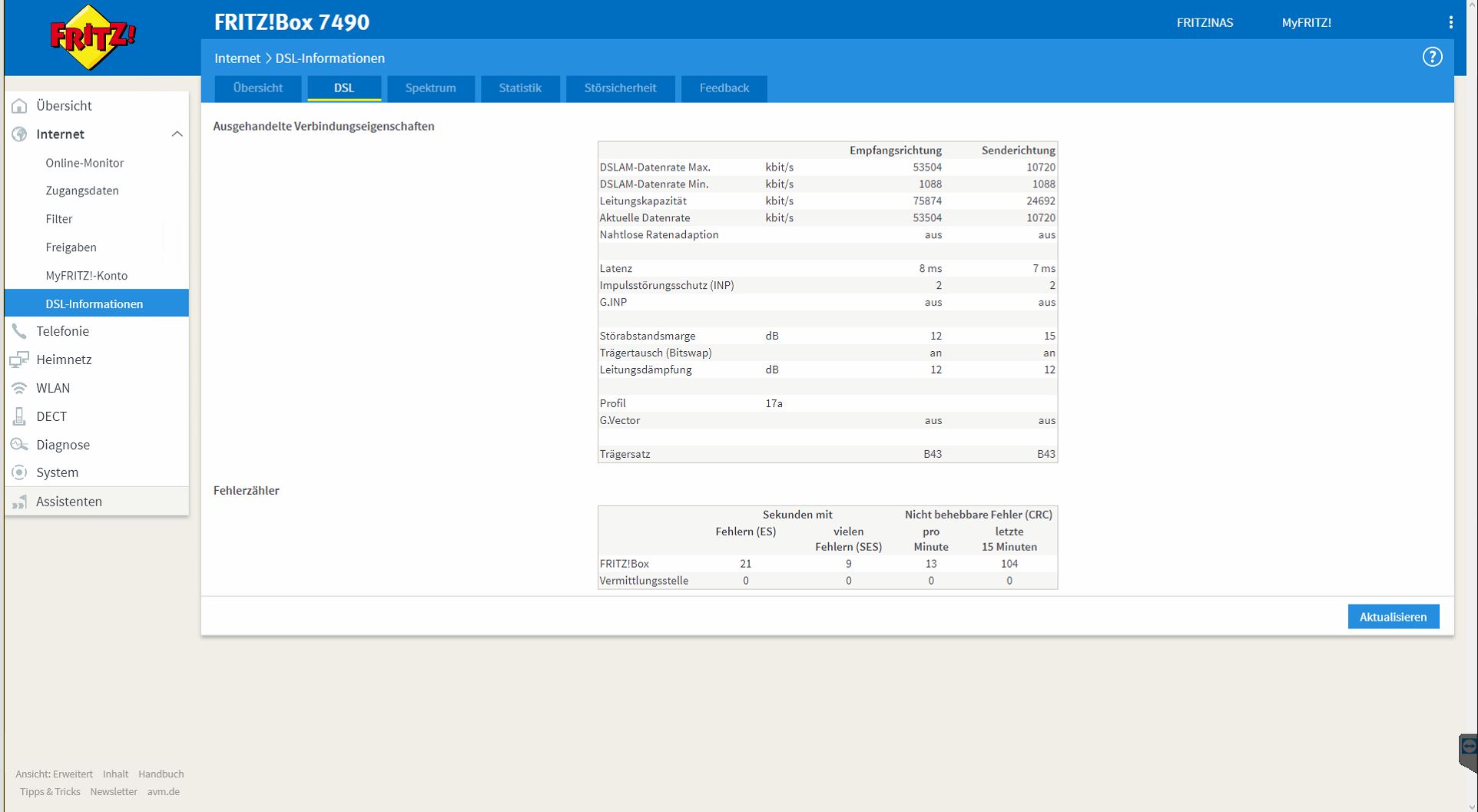Viewport: 1478px width, 812px height.
Task: Open the Heimnetz menu
Action: tap(64, 360)
